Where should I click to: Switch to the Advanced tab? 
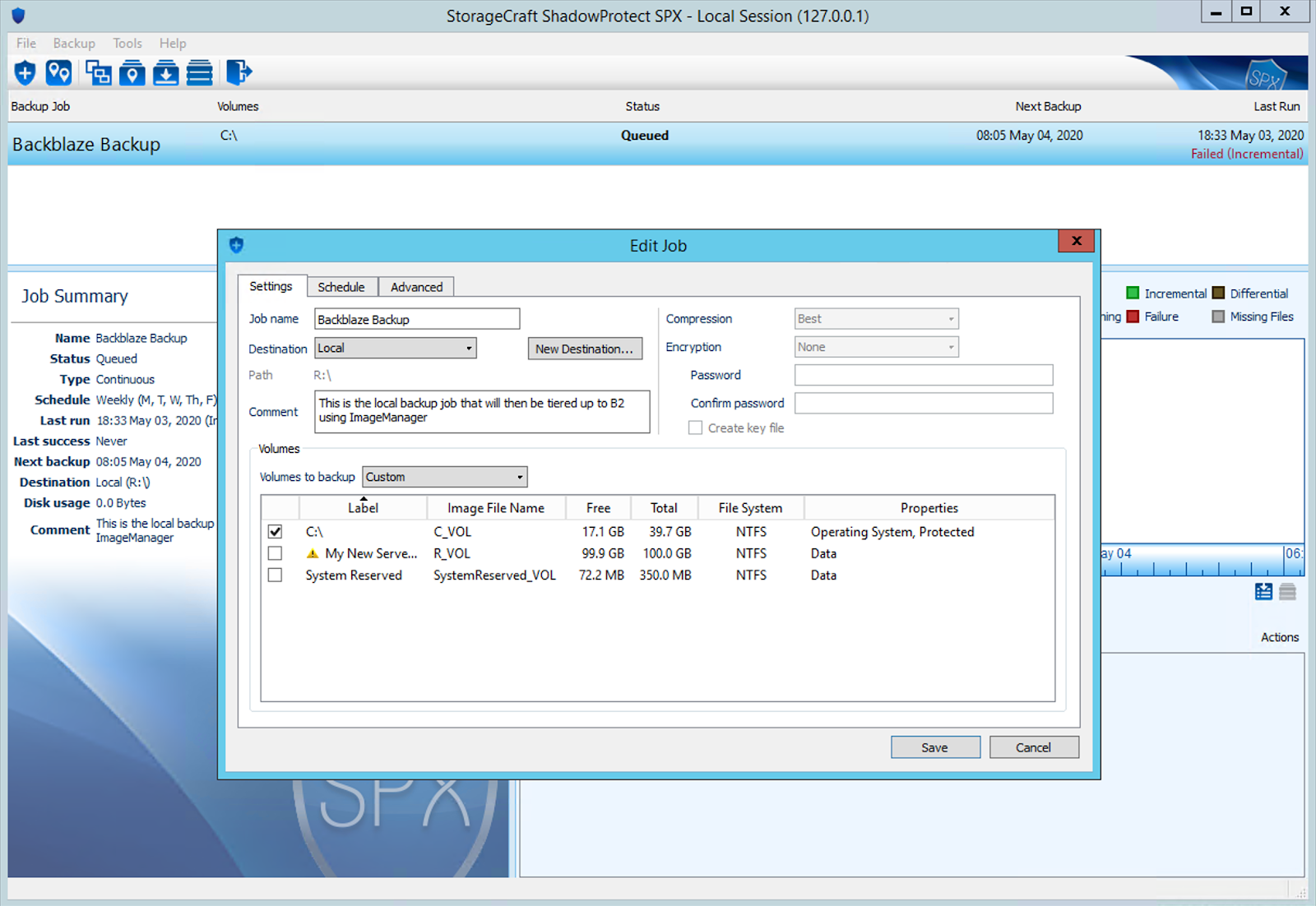click(416, 287)
